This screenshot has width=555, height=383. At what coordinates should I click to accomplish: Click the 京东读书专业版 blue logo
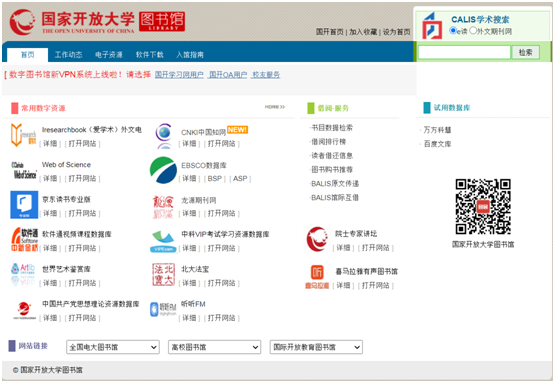[24, 205]
